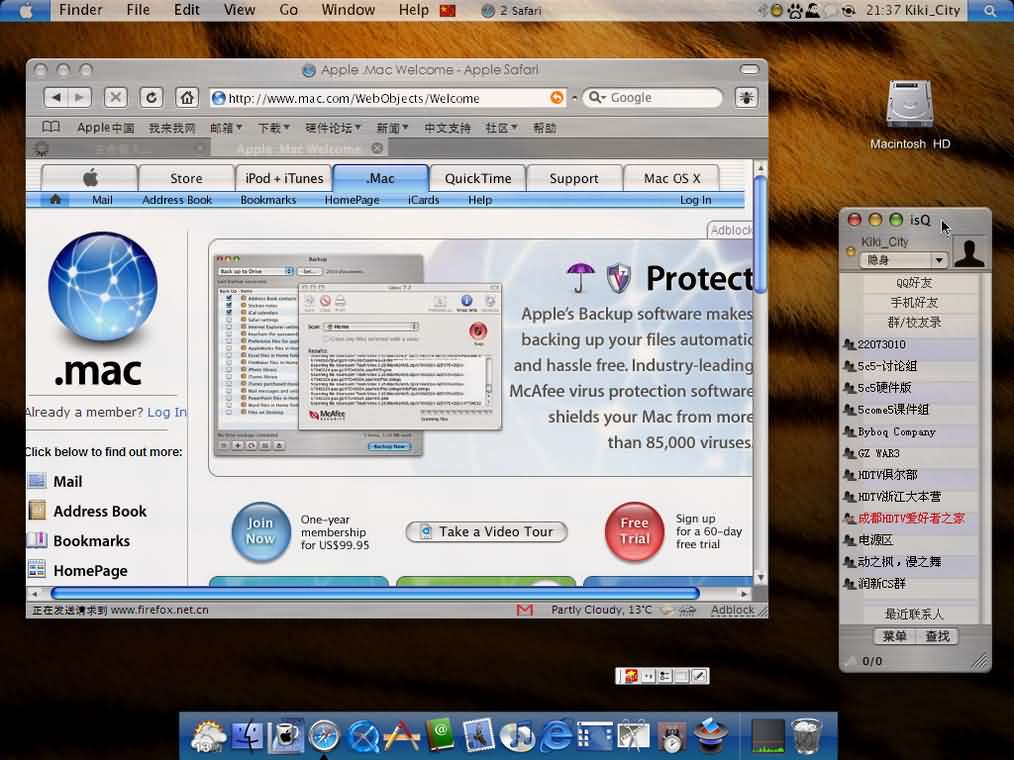Click the orange RSS icon in address bar
This screenshot has width=1014, height=760.
tap(556, 98)
